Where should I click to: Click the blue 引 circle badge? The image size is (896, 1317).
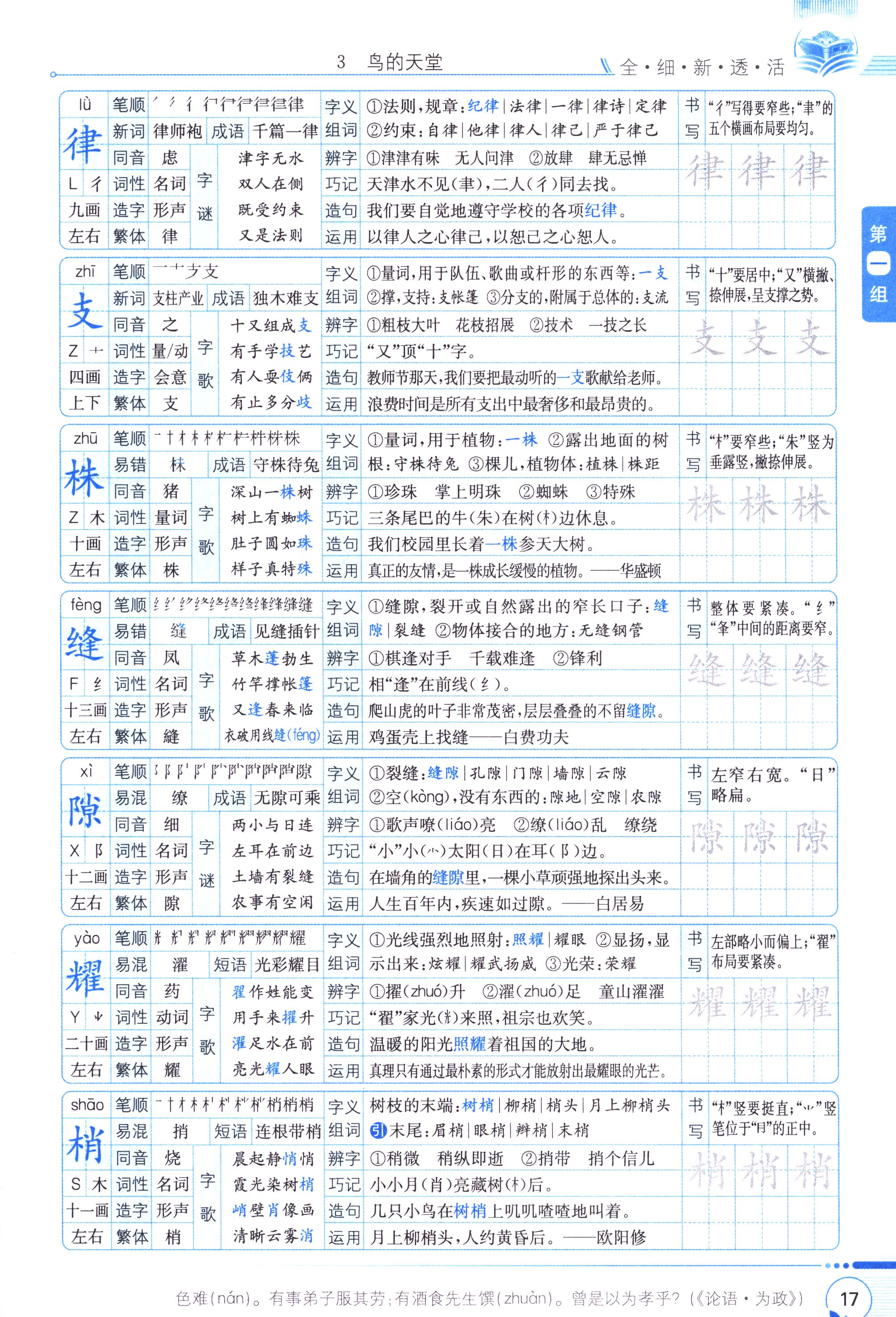(x=378, y=1131)
